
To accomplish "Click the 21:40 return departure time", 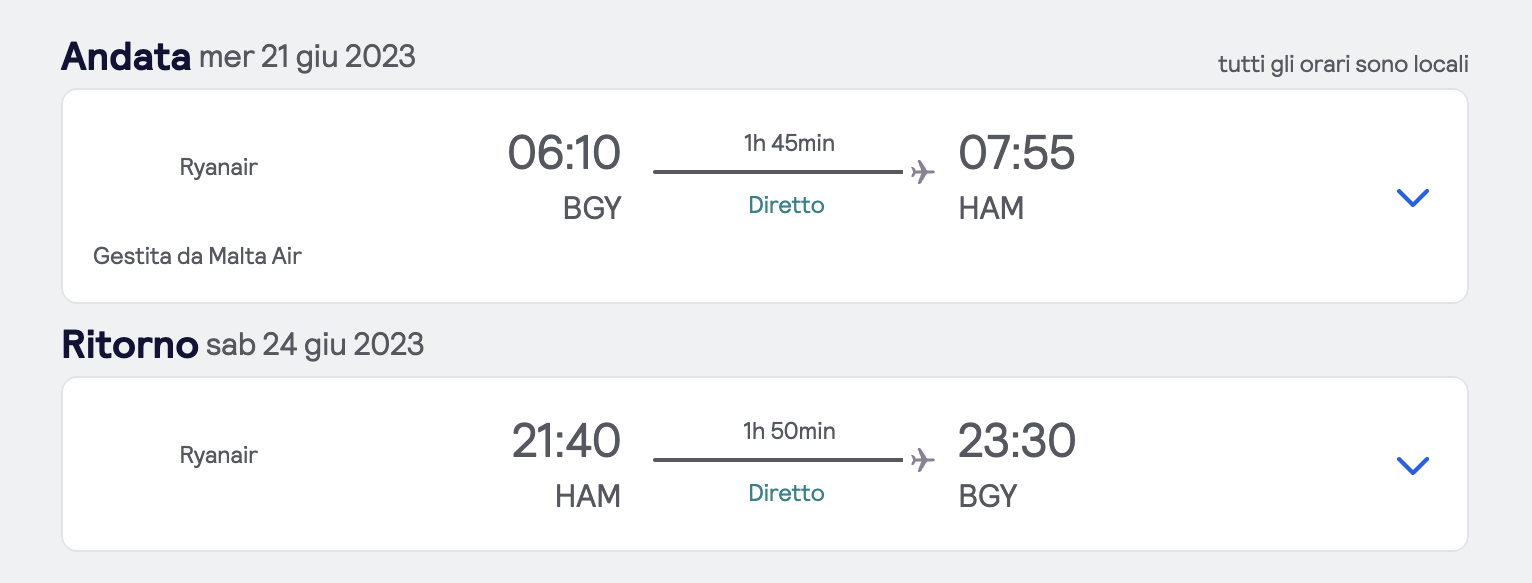I will 566,442.
